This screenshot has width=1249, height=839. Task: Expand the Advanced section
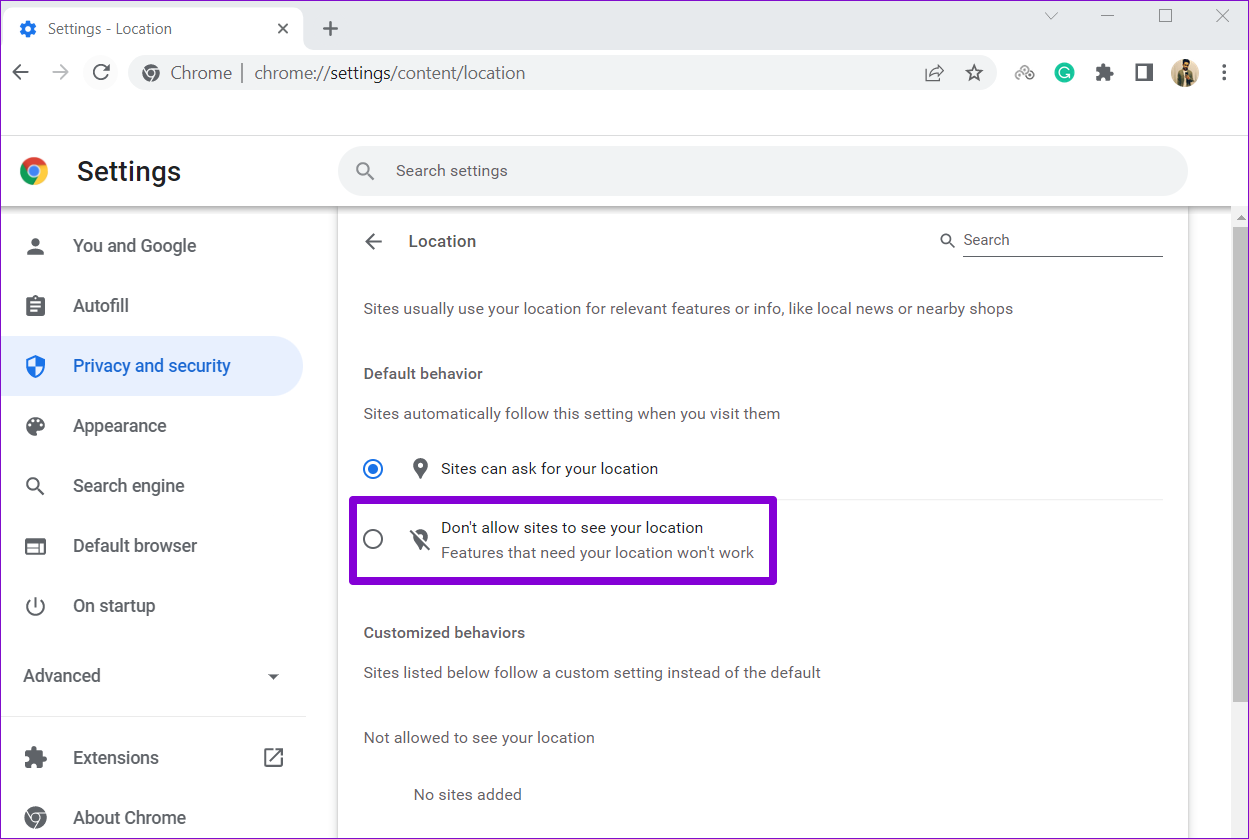[x=152, y=676]
